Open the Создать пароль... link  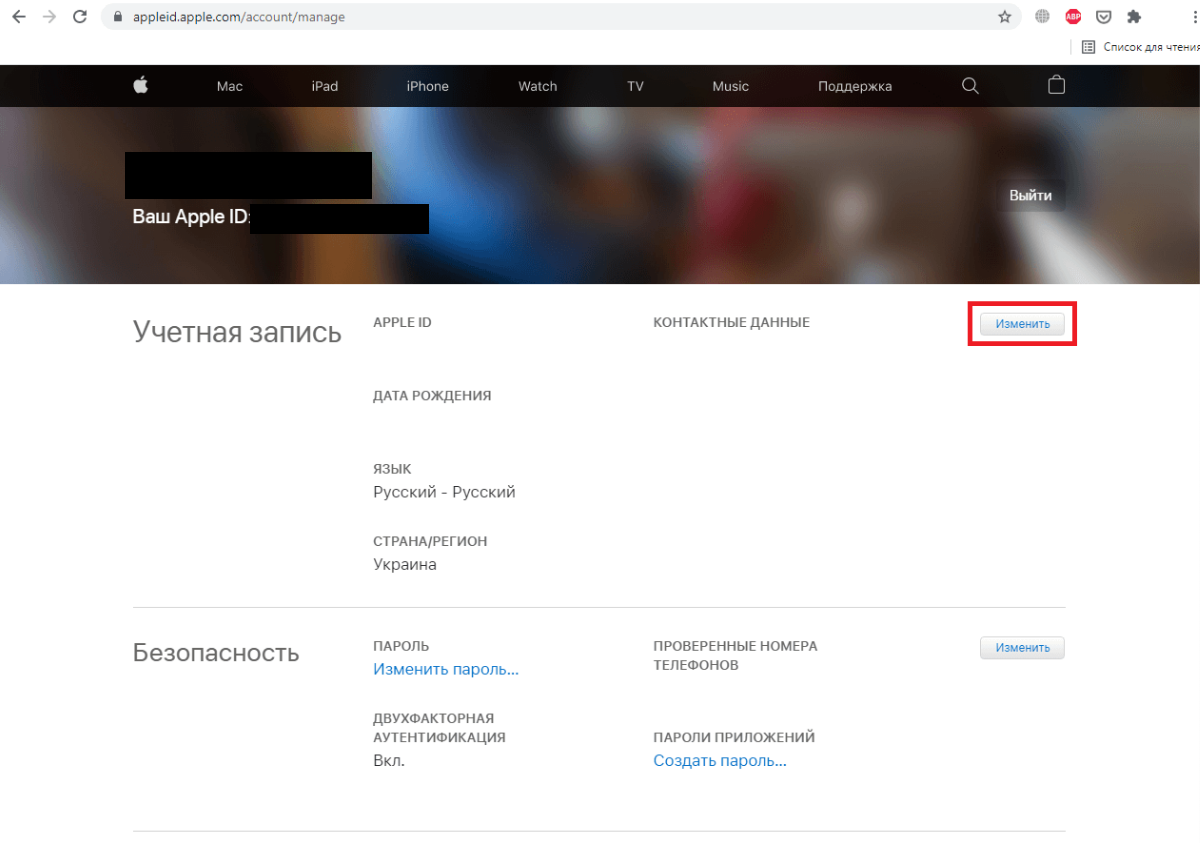pos(720,760)
